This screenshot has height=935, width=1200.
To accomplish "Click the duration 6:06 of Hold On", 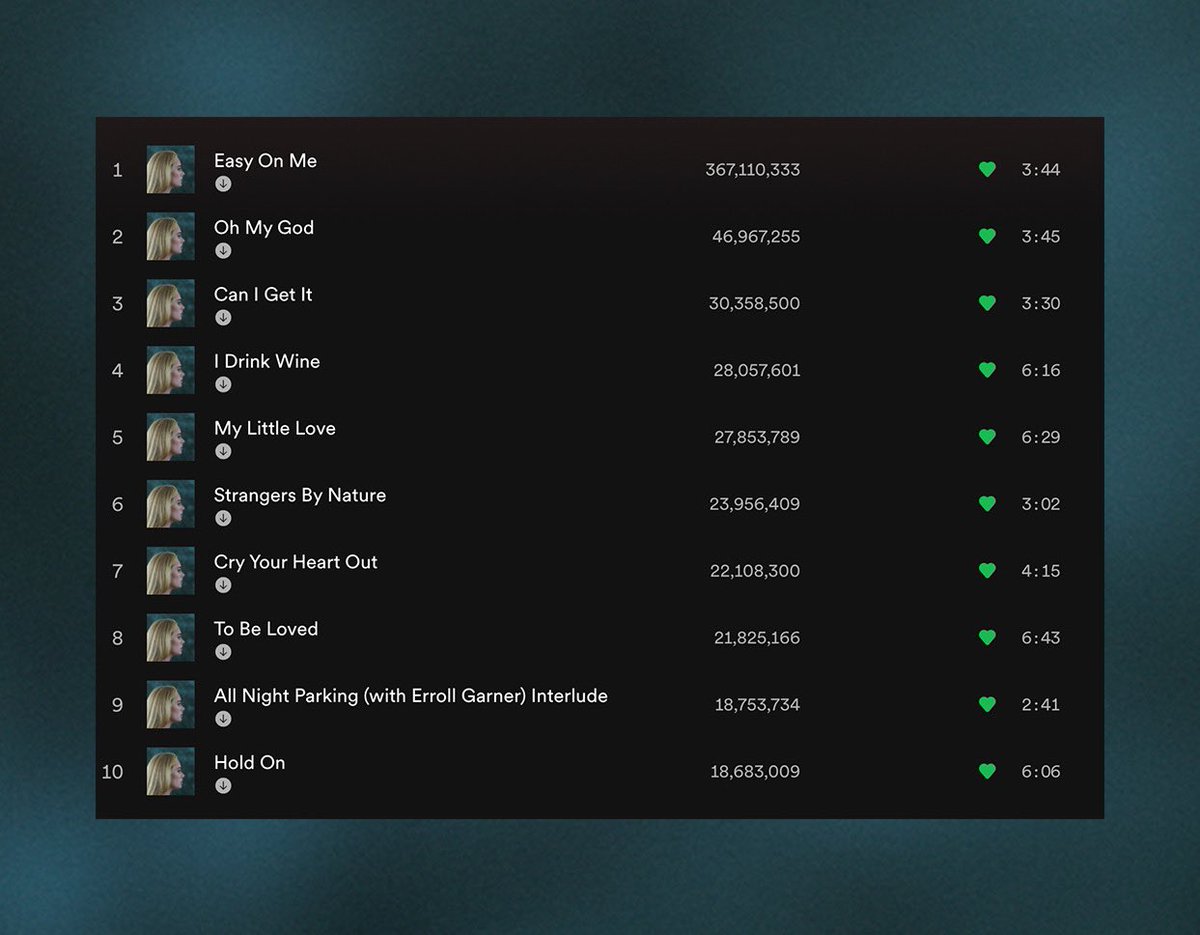I will tap(1041, 772).
